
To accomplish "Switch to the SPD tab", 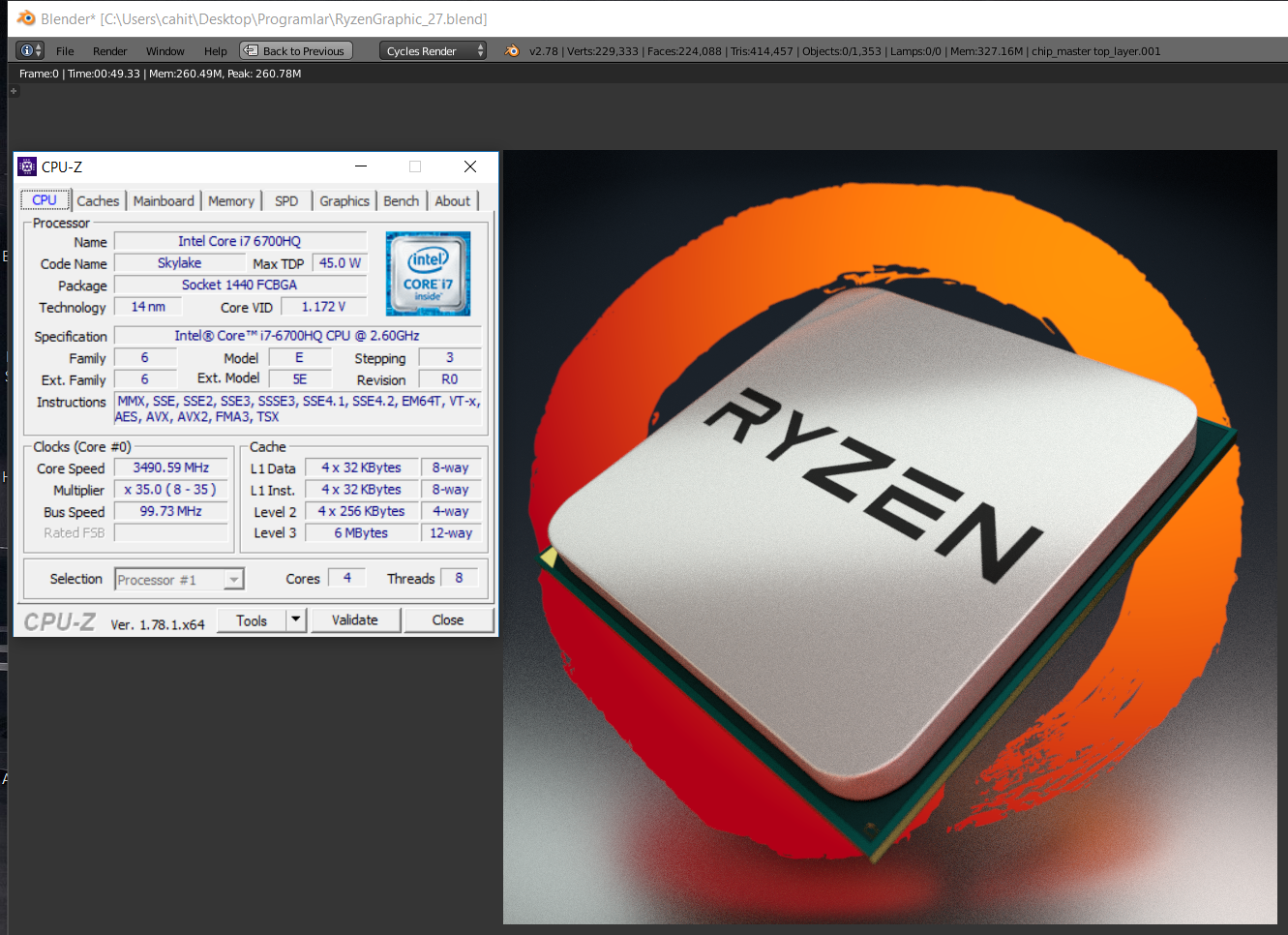I will pos(286,201).
